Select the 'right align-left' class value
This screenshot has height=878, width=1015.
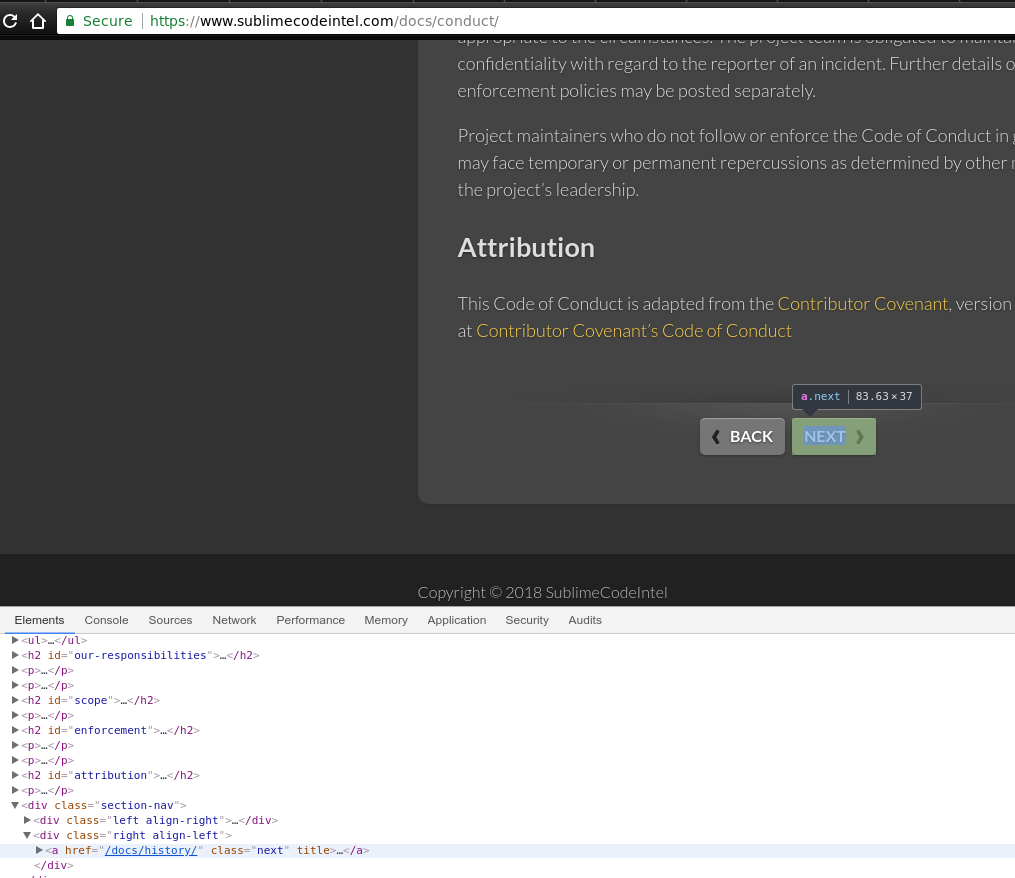point(166,835)
